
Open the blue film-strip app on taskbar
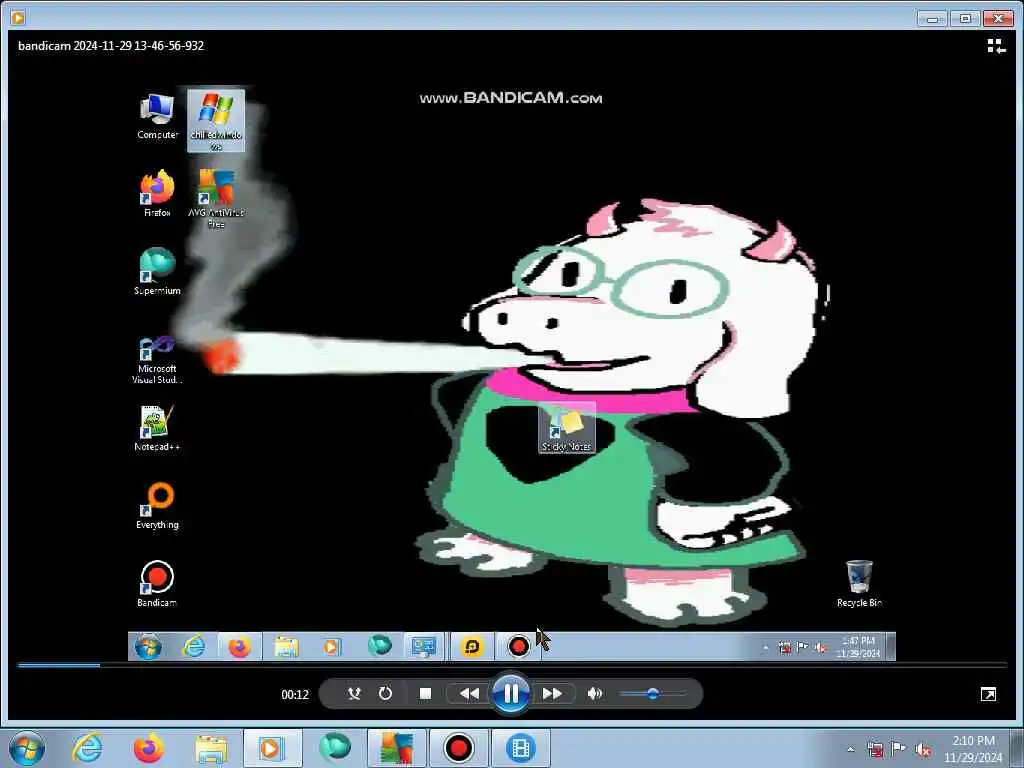pyautogui.click(x=520, y=748)
